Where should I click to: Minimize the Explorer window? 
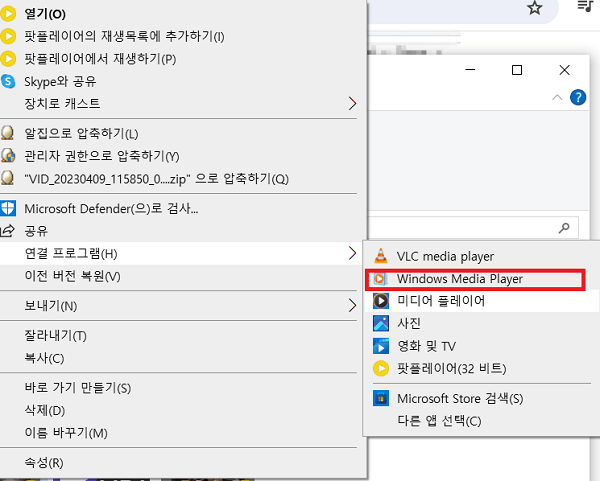click(470, 70)
